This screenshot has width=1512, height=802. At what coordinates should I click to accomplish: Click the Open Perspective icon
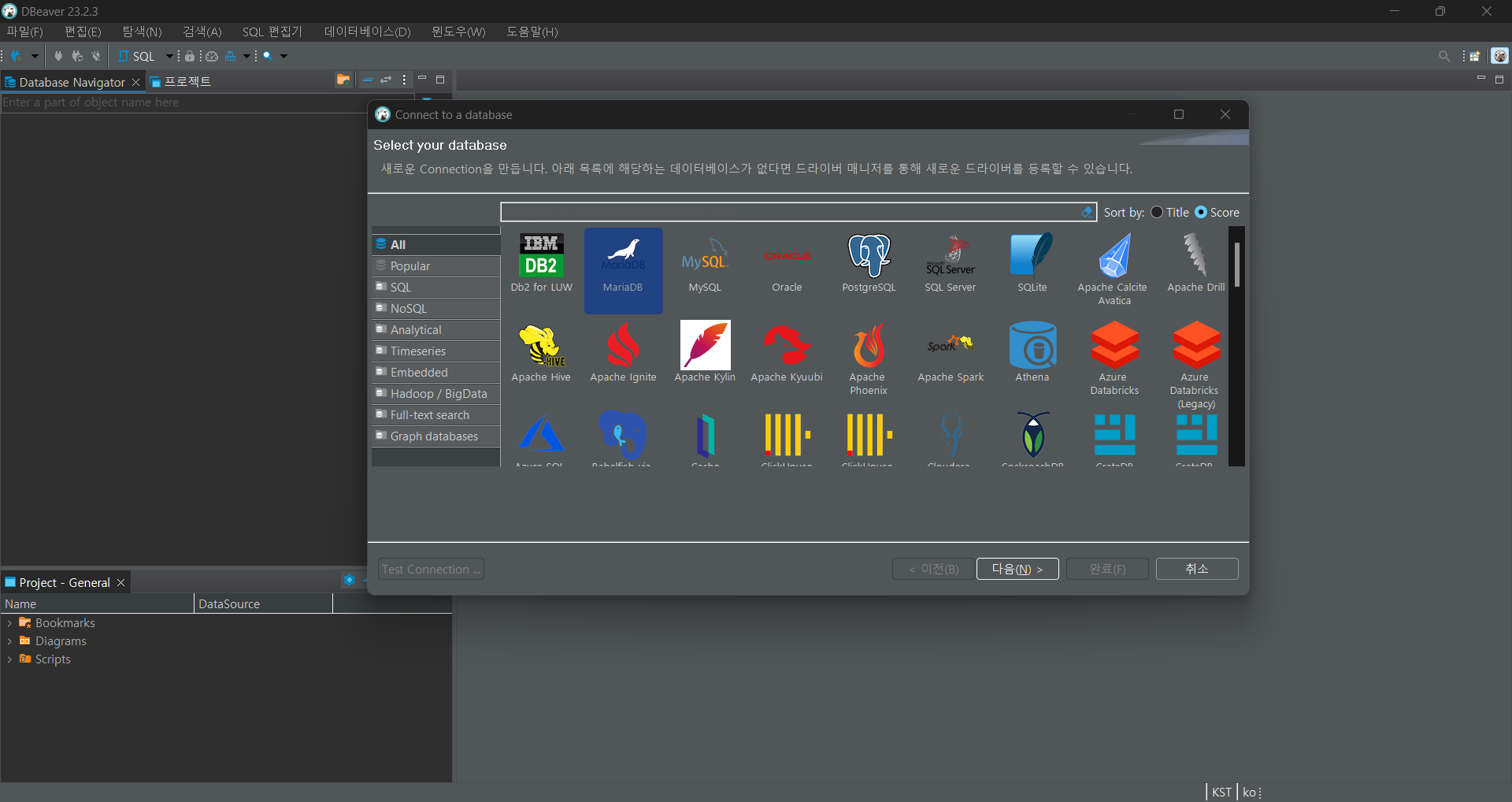1475,56
